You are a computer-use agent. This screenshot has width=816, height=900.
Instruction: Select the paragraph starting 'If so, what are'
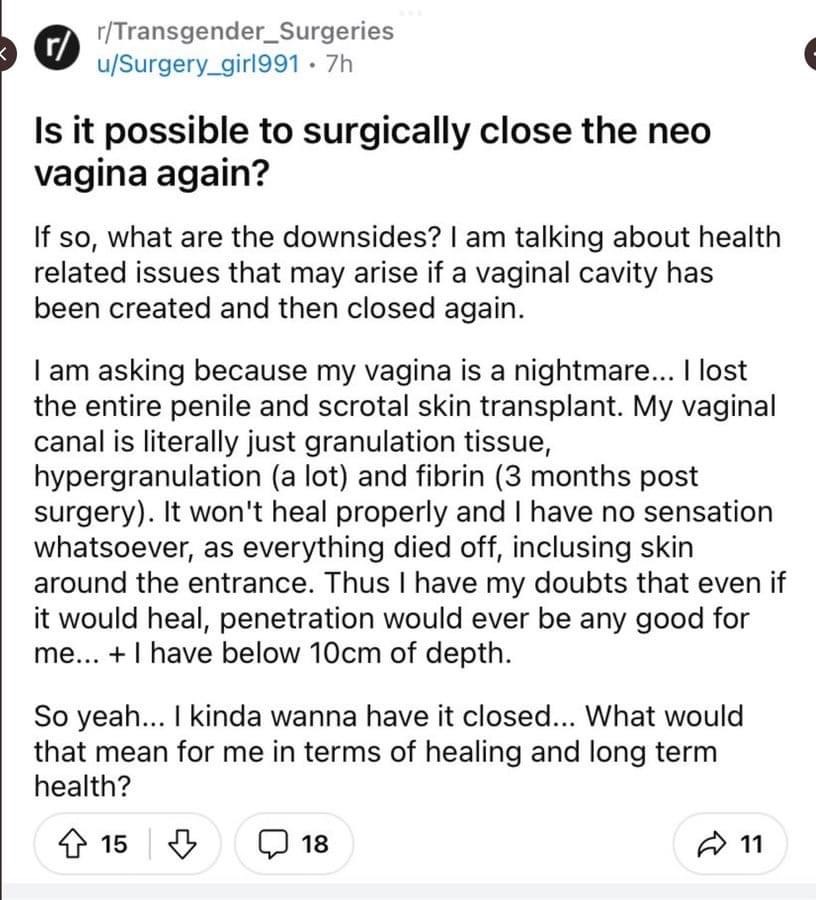point(407,273)
